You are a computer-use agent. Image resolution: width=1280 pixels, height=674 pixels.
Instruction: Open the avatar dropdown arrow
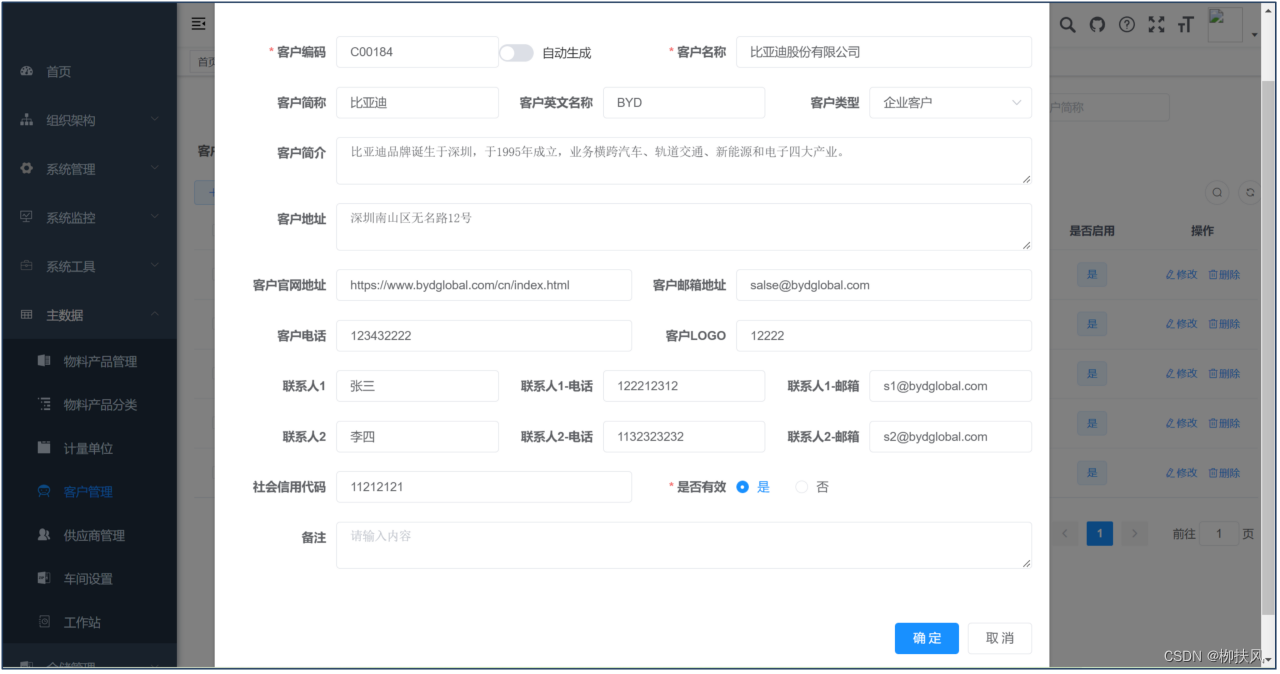(1254, 35)
